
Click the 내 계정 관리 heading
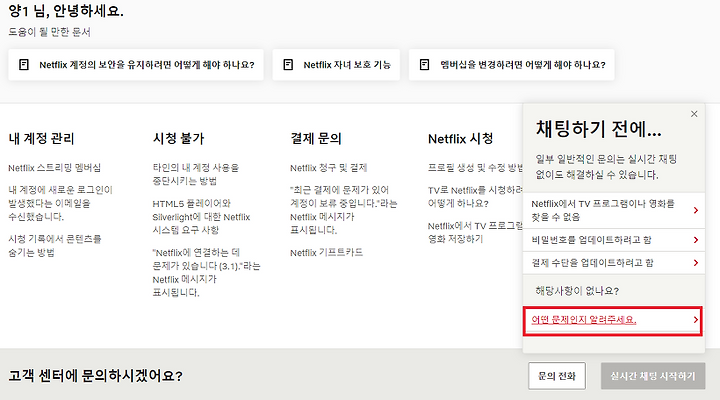click(41, 139)
